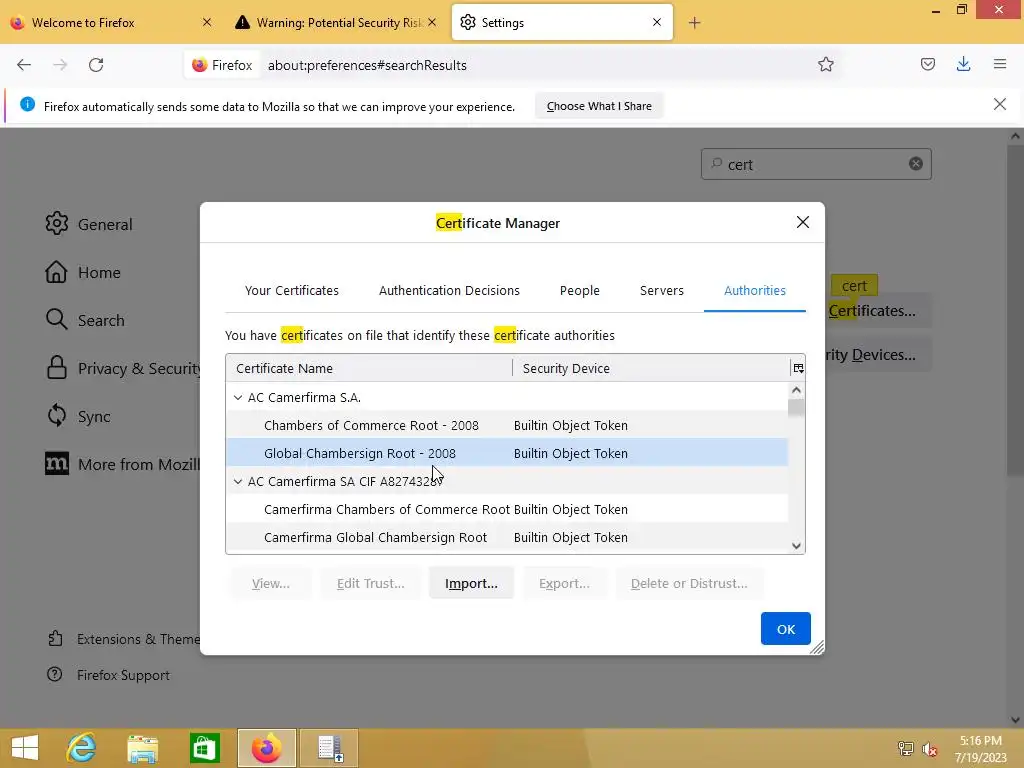
Task: Select Camerfirma Chambers of Commerce Root row
Action: (507, 509)
